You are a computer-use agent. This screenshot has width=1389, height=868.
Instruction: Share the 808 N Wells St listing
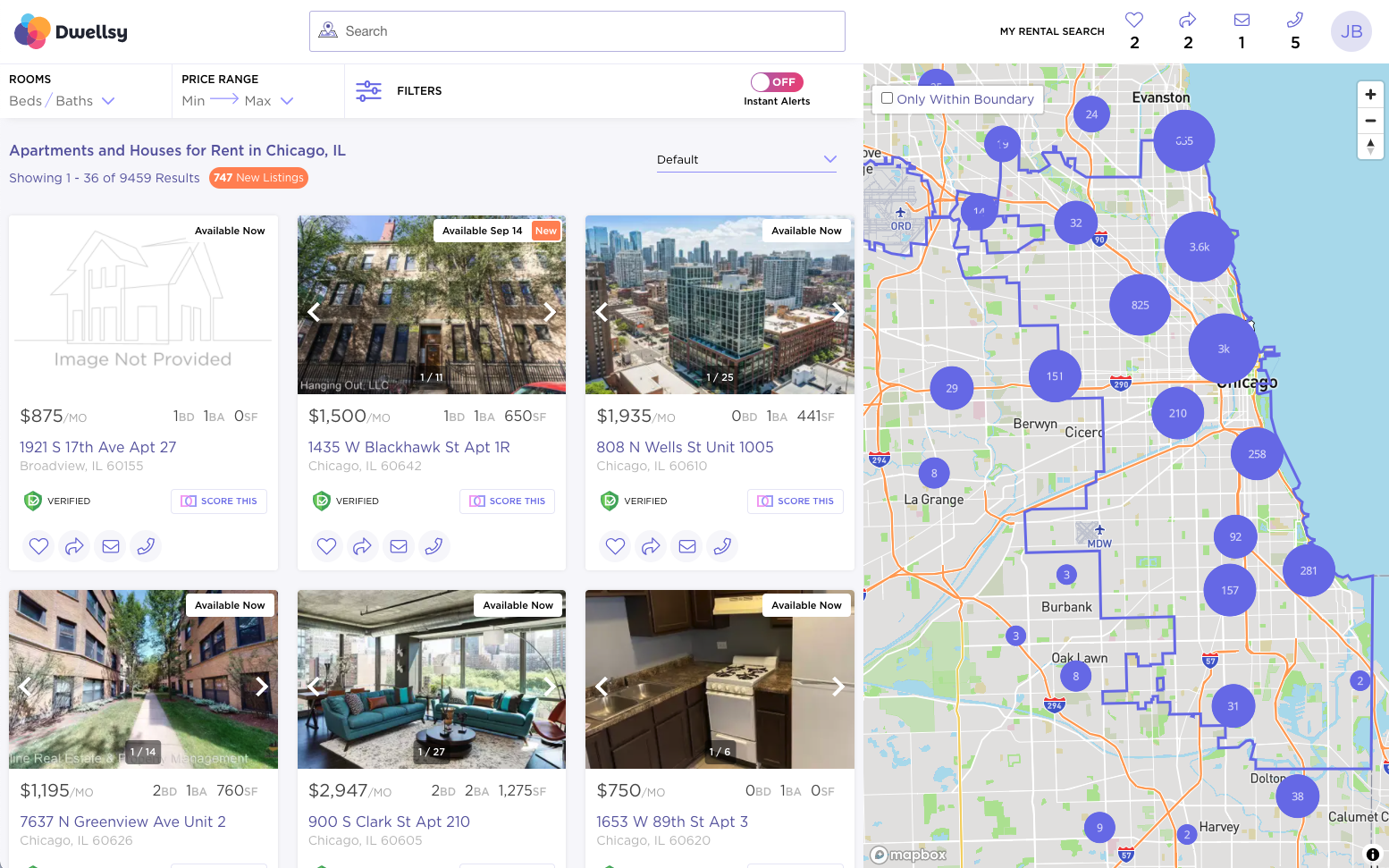[652, 545]
